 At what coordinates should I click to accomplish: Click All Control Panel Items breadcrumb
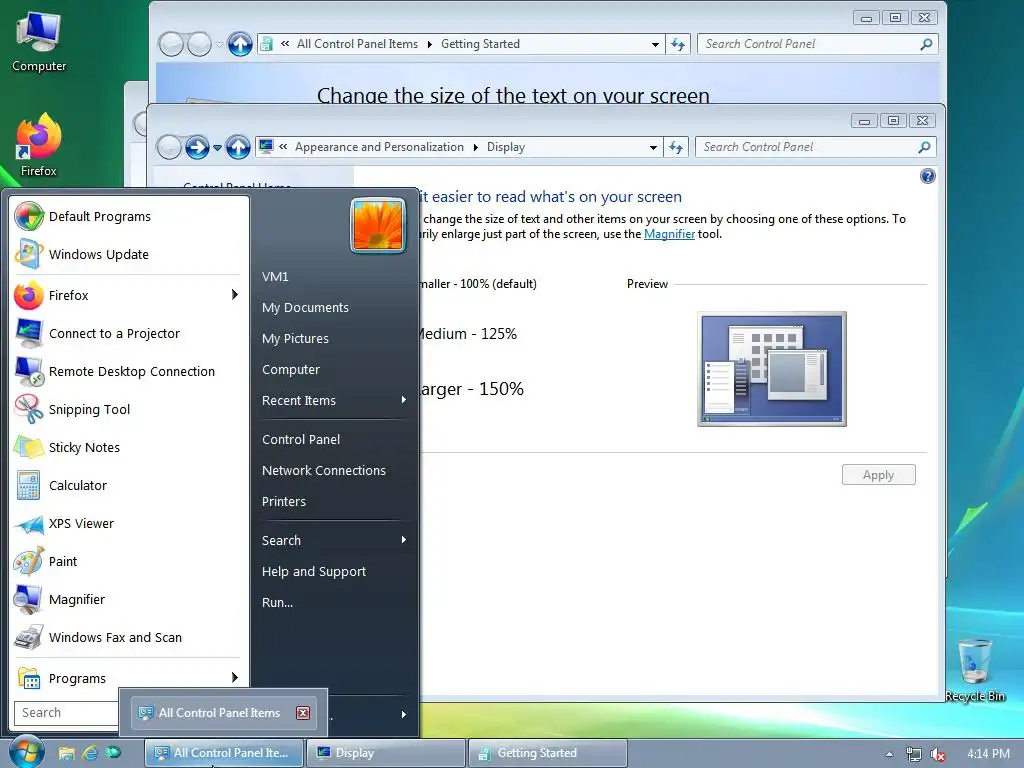[x=357, y=44]
